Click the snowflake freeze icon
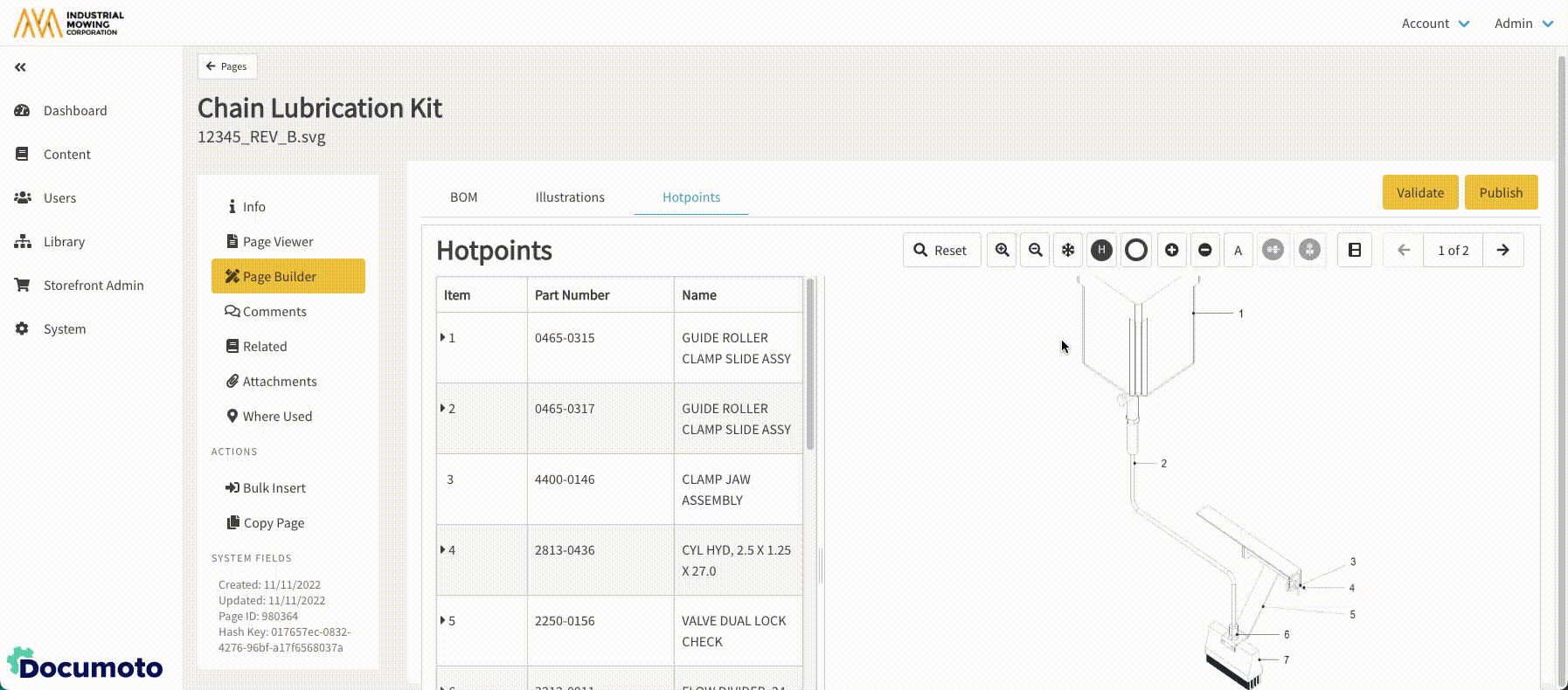The width and height of the screenshot is (1568, 690). (x=1068, y=250)
